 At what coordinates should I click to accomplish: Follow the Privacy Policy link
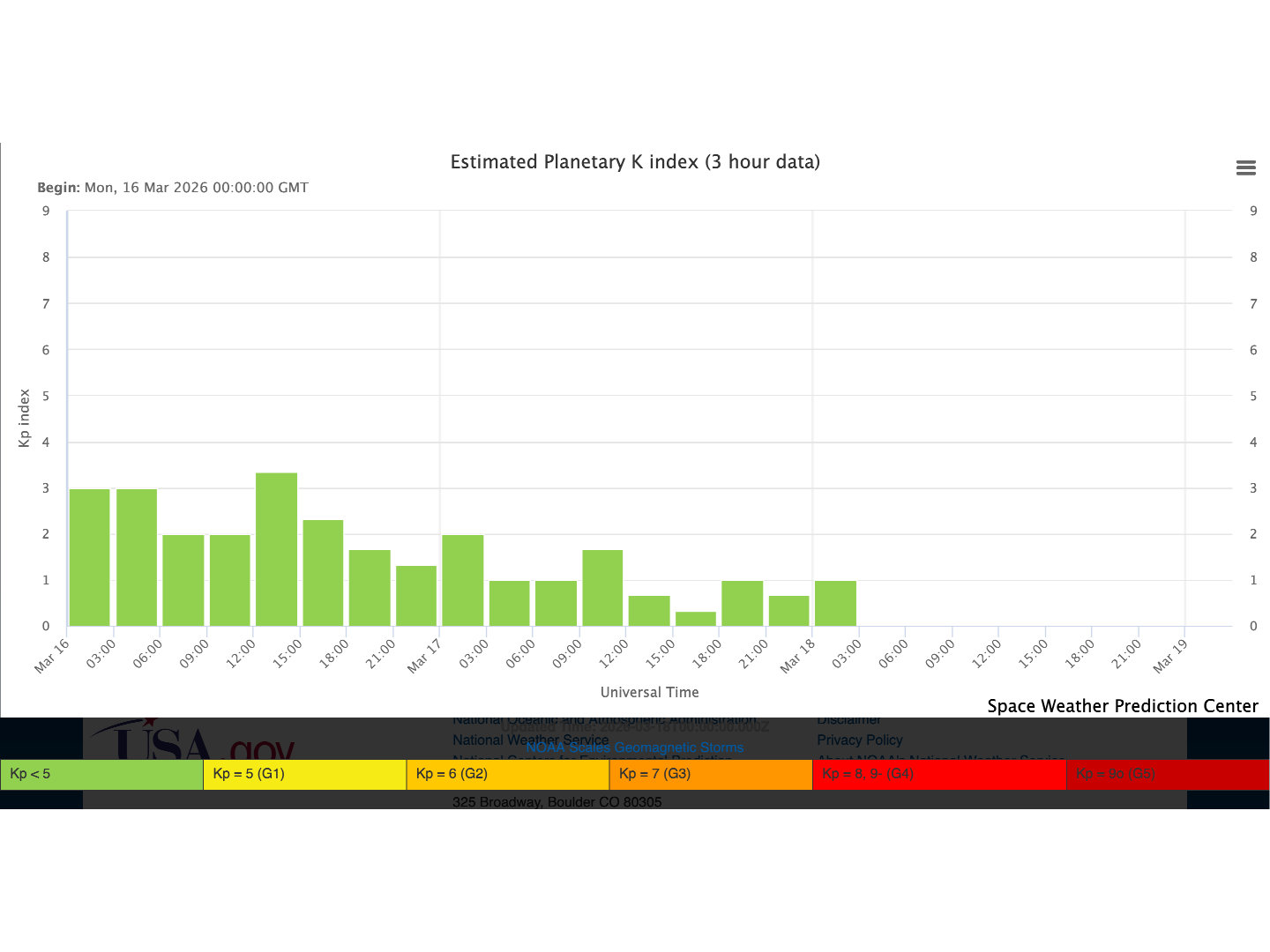(859, 740)
